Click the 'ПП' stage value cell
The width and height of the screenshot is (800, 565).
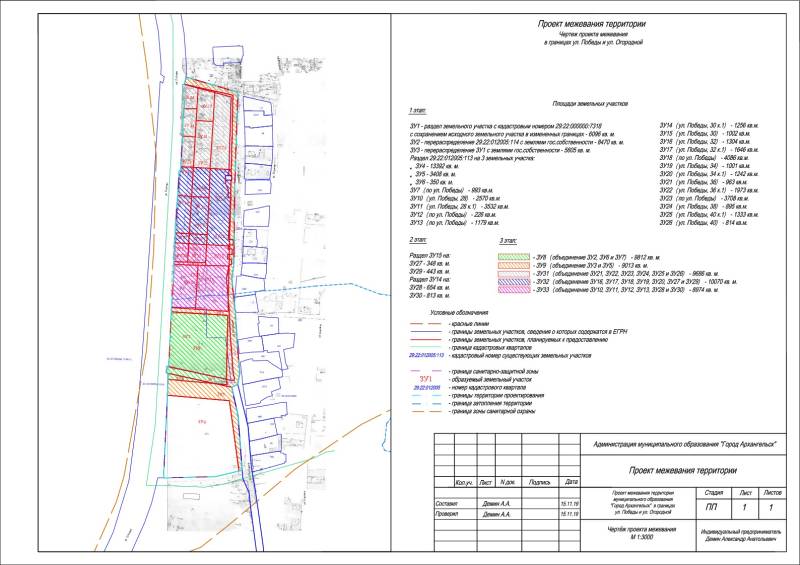tap(712, 508)
